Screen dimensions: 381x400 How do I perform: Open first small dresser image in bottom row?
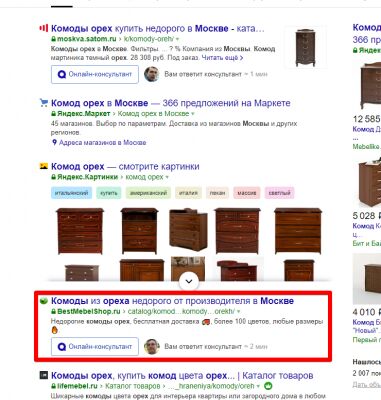coord(82,273)
